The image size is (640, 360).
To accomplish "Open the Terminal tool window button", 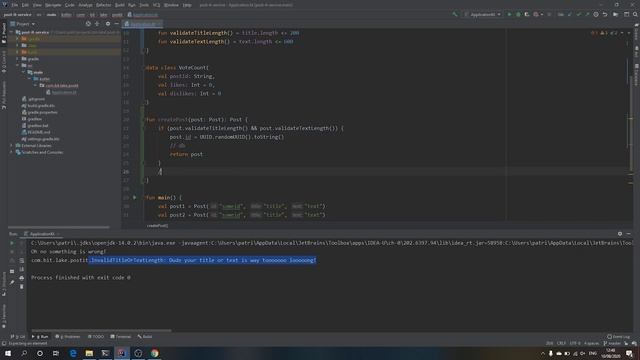I will [121, 337].
